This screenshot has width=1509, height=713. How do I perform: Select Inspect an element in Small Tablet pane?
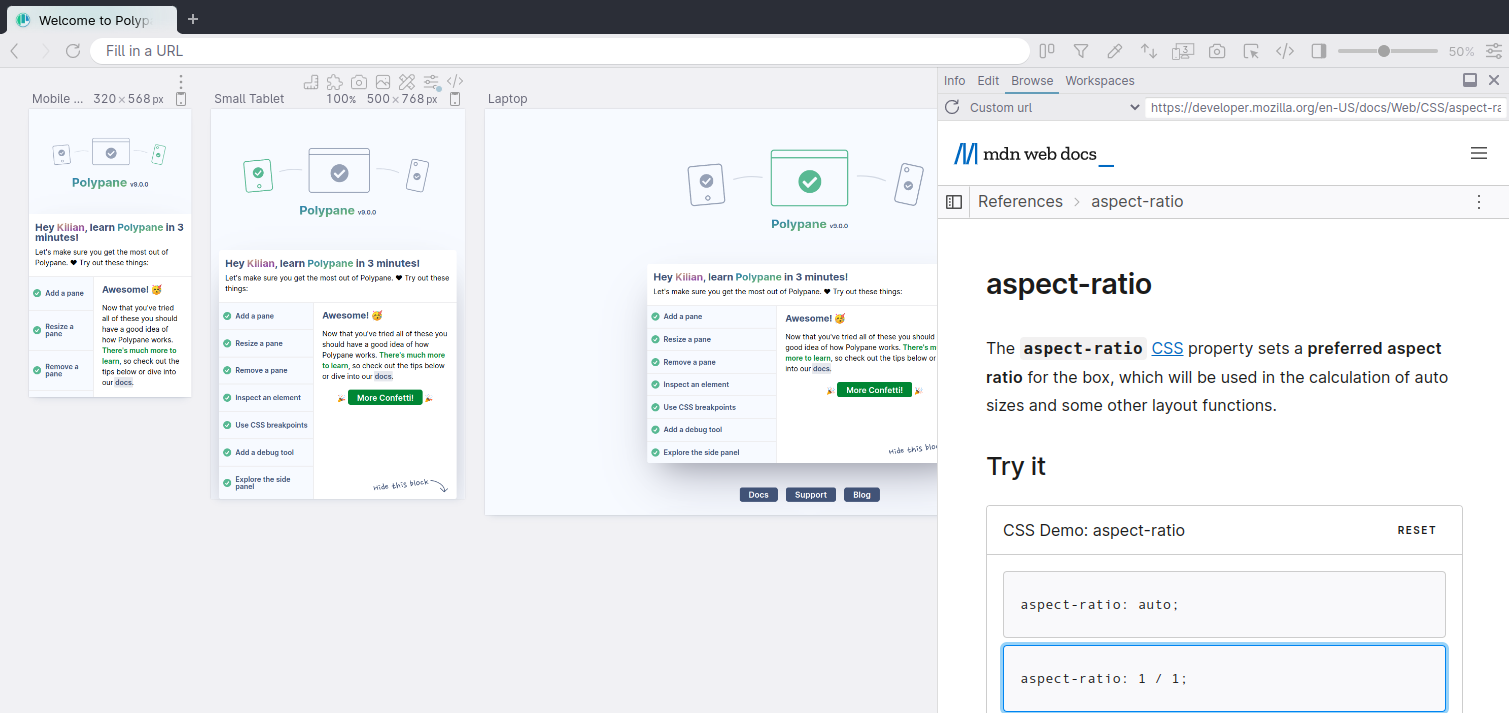click(266, 398)
